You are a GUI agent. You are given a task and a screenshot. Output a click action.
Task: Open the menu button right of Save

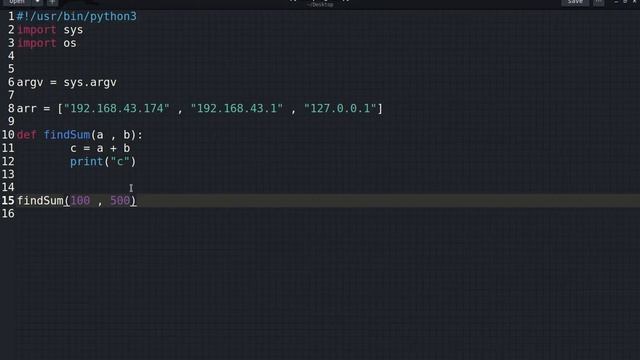pyautogui.click(x=598, y=2)
